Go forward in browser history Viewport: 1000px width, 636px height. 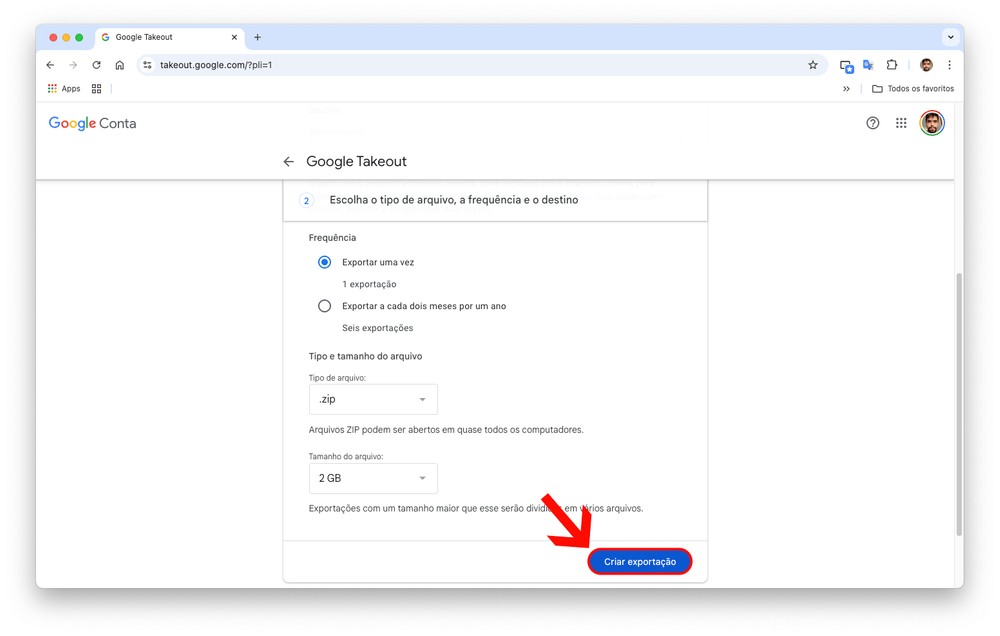[x=73, y=65]
